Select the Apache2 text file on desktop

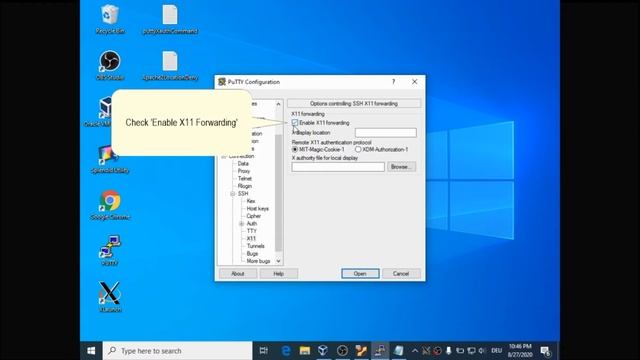point(170,65)
